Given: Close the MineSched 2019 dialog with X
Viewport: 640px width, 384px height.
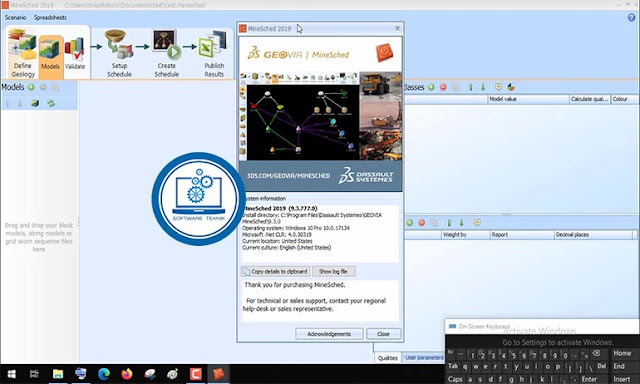Looking at the screenshot, I should pos(397,28).
